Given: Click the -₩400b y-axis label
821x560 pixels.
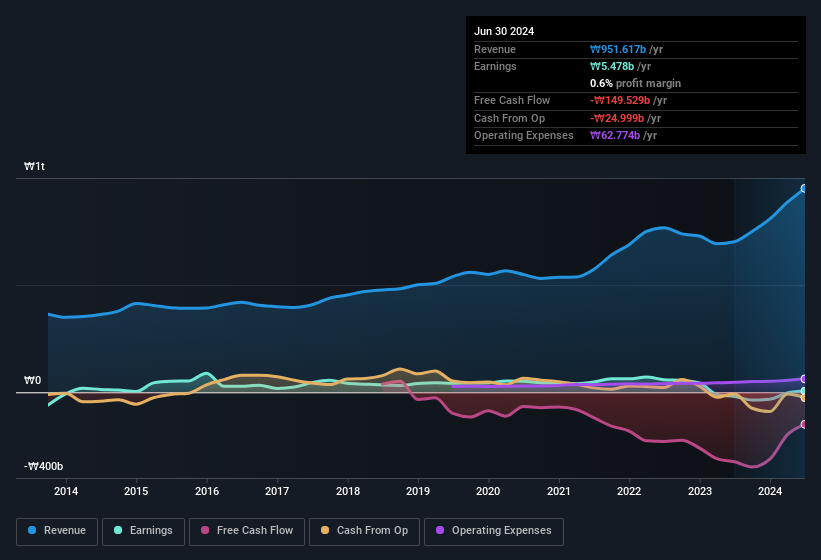Looking at the screenshot, I should coord(43,466).
